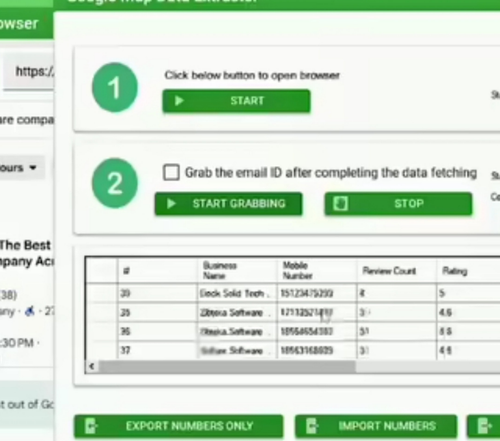
Task: Click the https address bar in browser
Action: (29, 72)
